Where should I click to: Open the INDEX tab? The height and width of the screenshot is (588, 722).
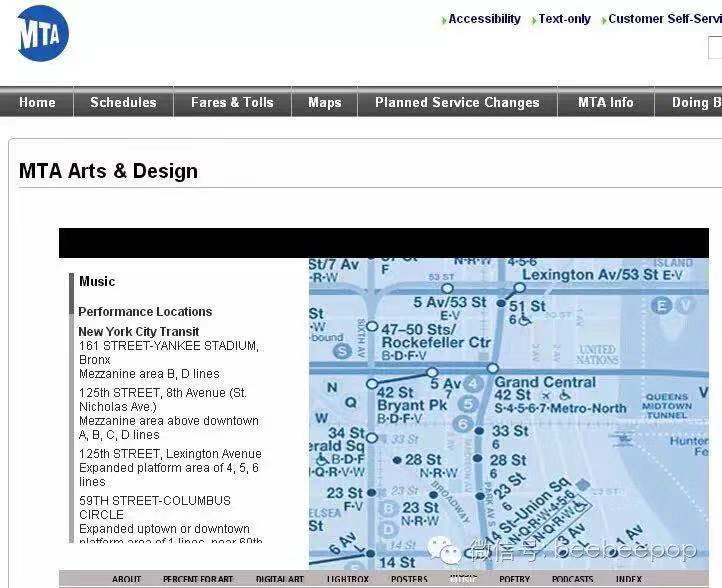(x=629, y=579)
